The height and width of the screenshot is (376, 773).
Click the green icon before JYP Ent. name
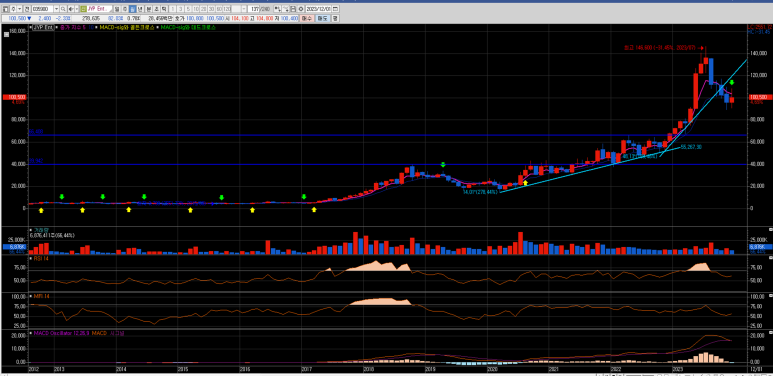pos(83,9)
